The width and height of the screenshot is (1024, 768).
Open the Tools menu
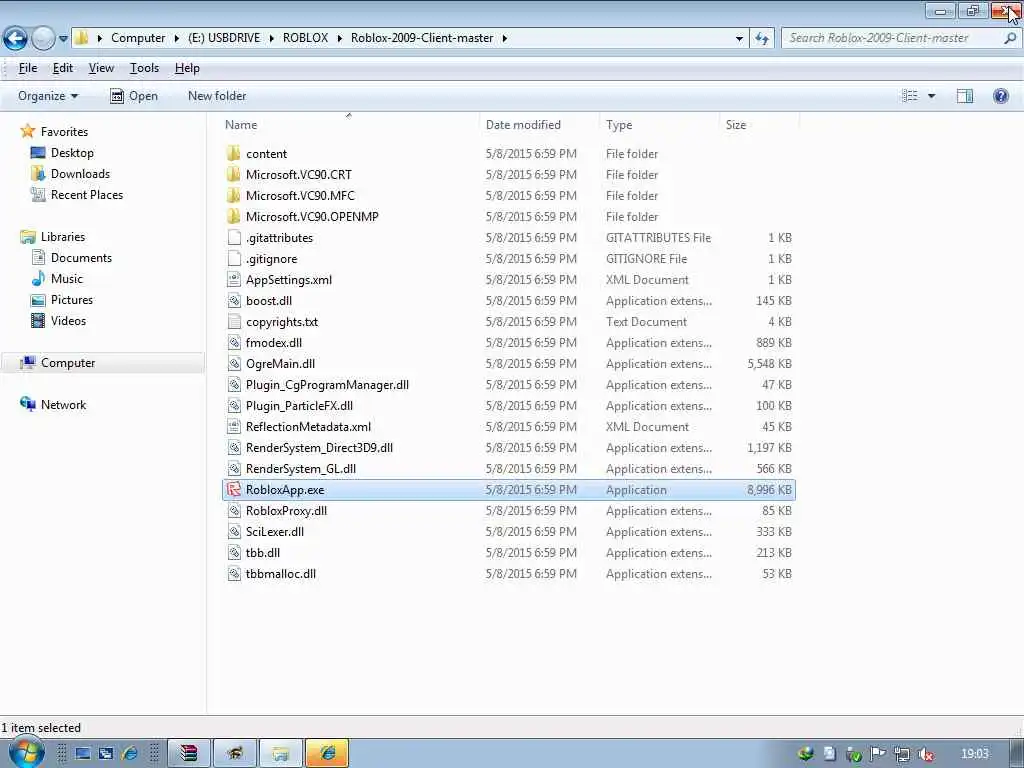tap(144, 68)
